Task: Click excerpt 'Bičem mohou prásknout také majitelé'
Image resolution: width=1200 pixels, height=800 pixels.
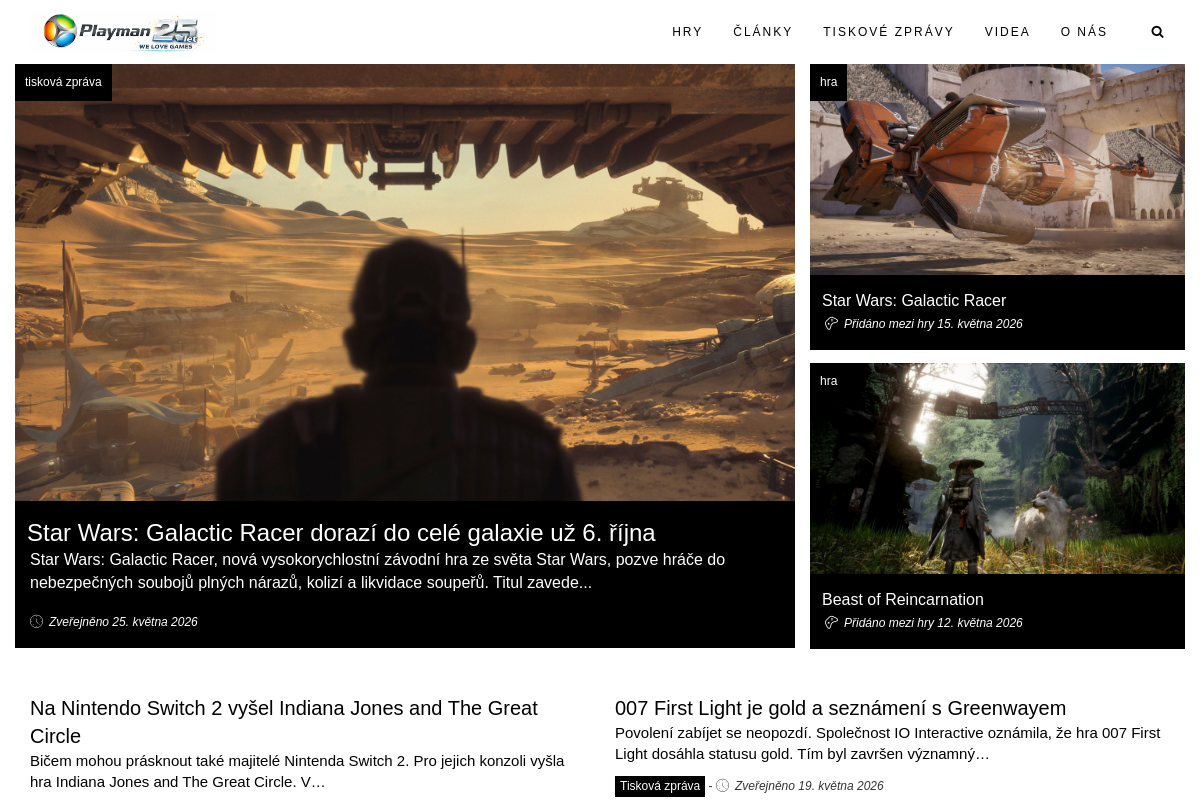Action: tap(297, 771)
